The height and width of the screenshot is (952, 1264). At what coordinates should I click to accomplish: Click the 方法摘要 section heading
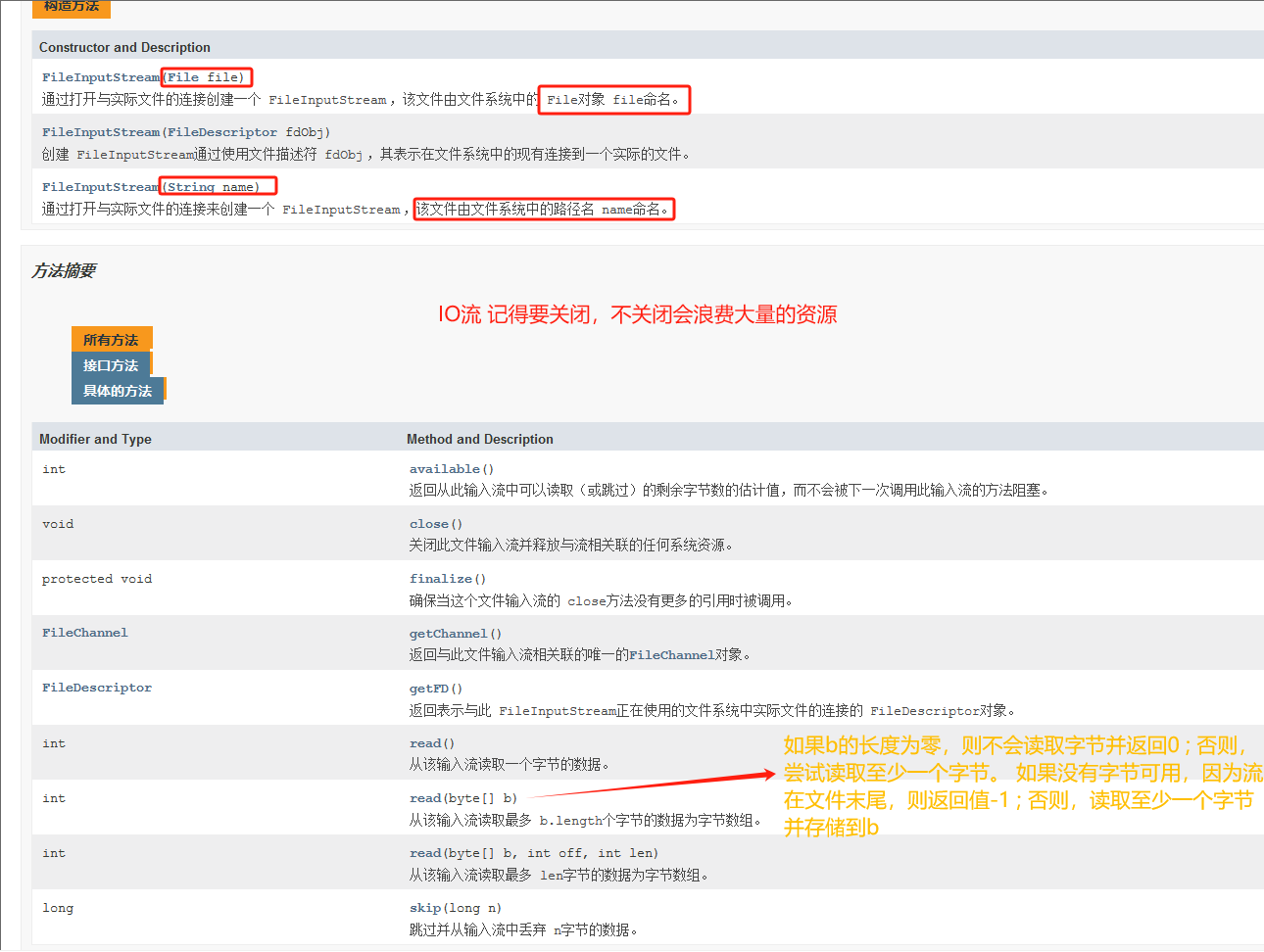(64, 270)
